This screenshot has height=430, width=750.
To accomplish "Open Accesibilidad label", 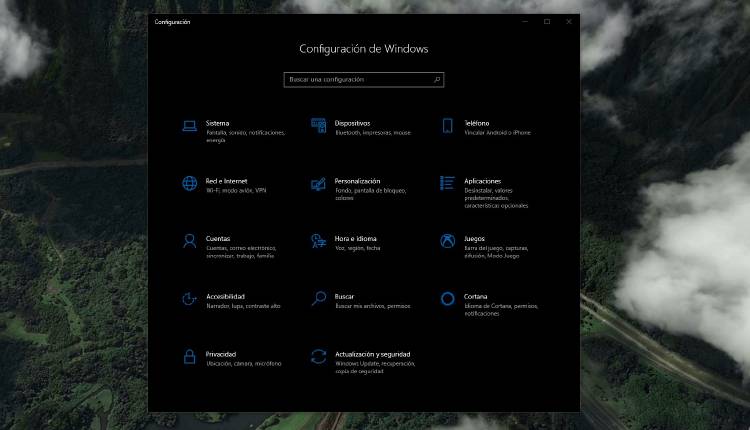I will click(x=225, y=296).
